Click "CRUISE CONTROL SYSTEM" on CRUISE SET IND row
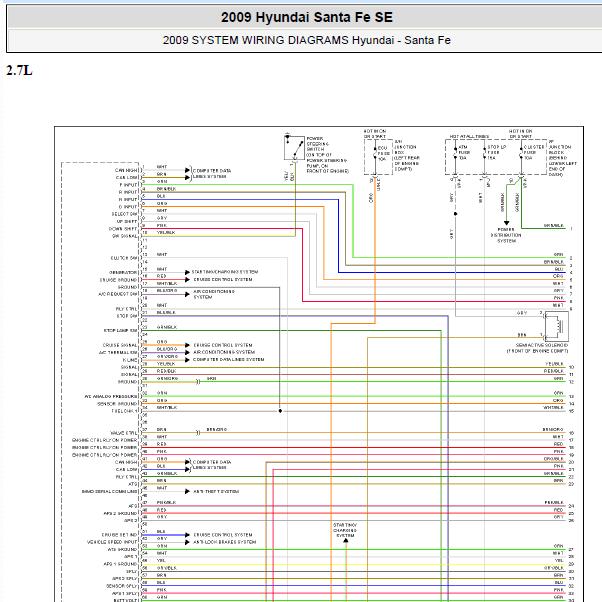 (223, 535)
